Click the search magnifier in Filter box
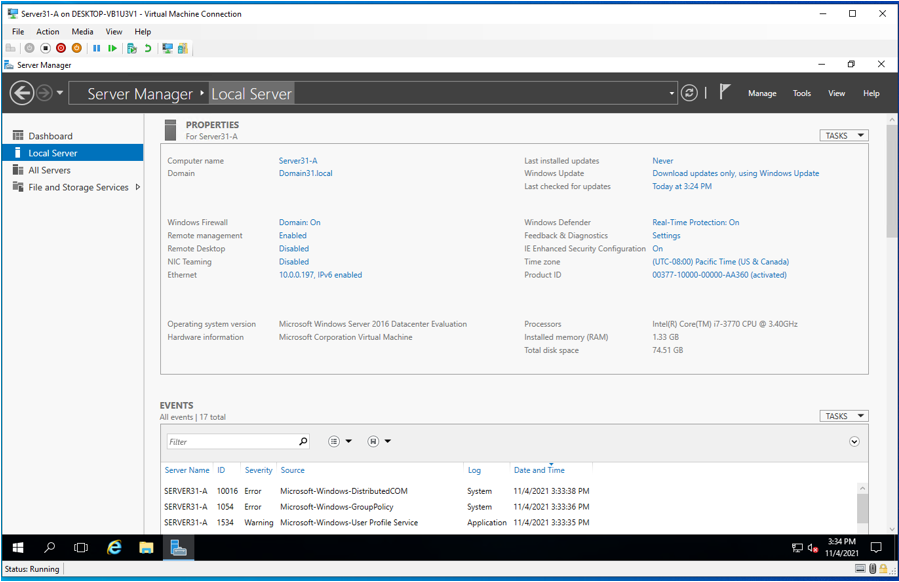 coord(303,442)
